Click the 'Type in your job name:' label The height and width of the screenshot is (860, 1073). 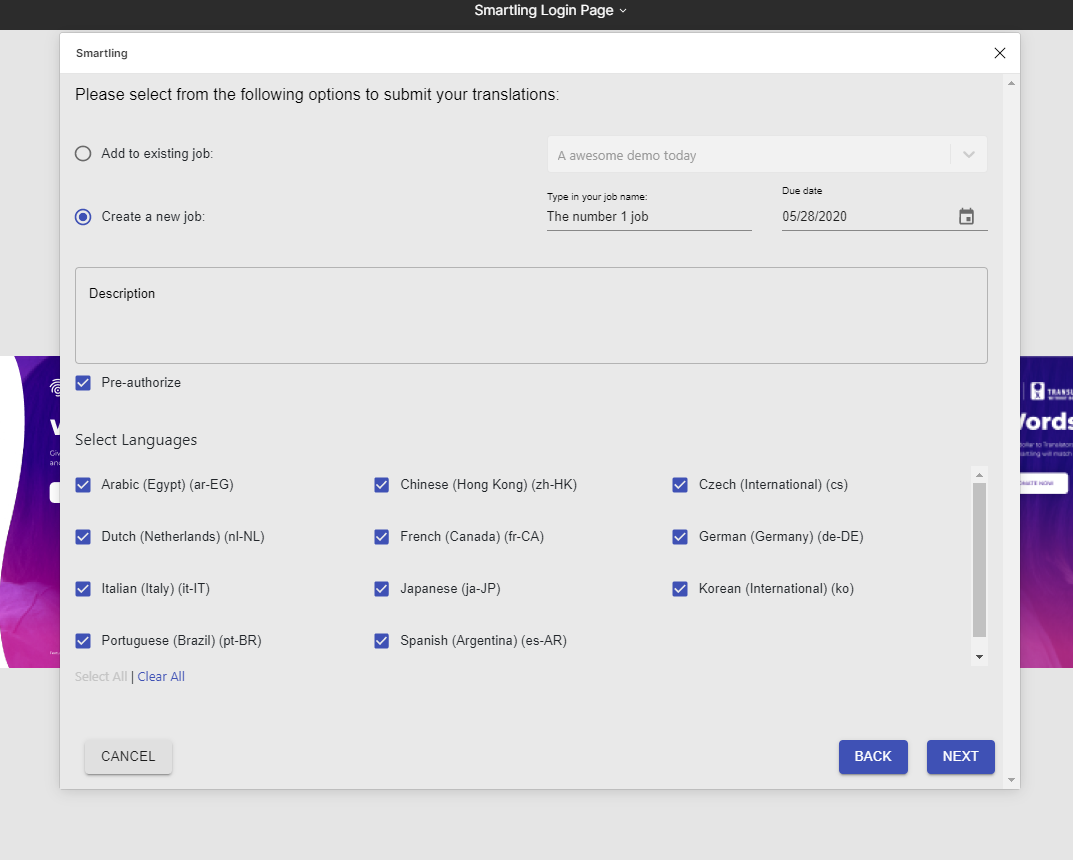(x=597, y=197)
